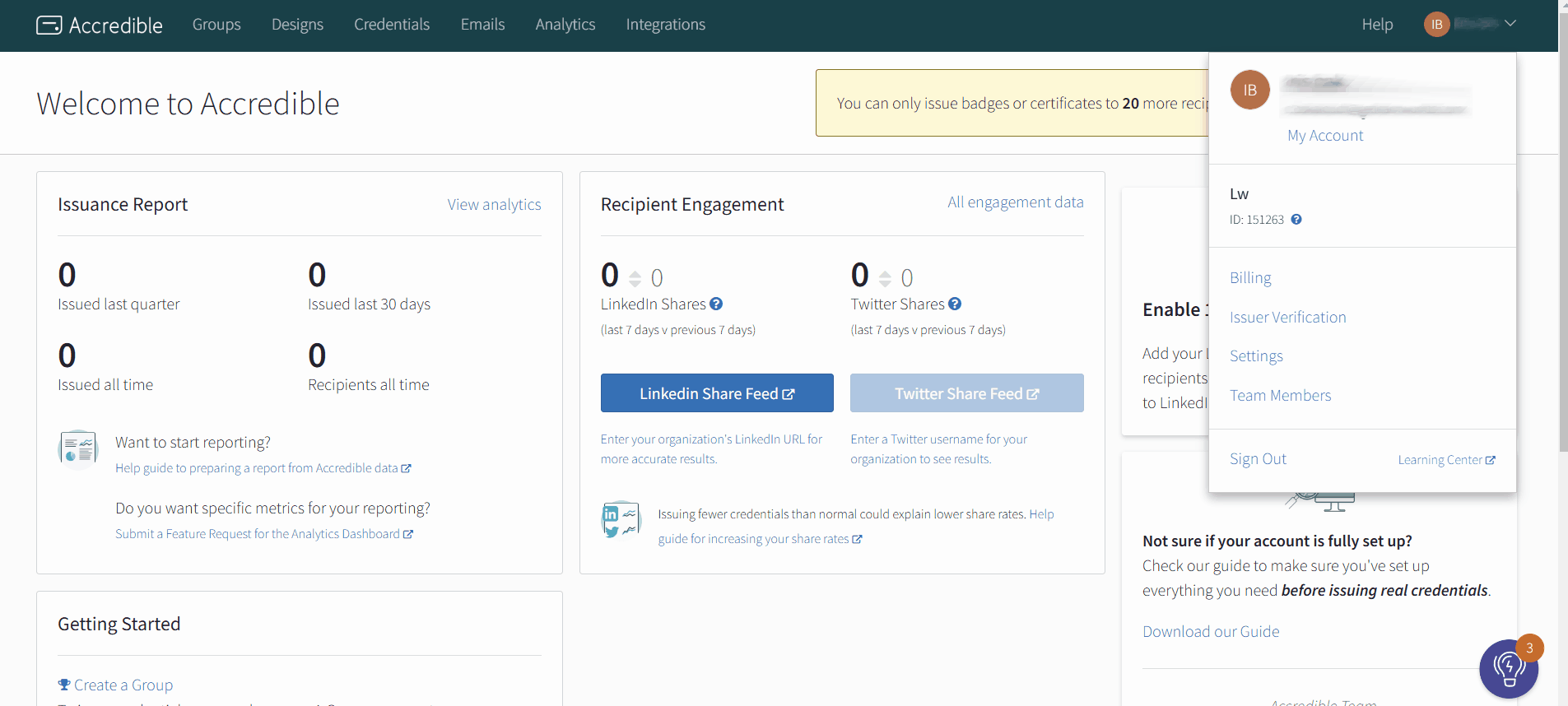Open Billing from account menu

click(x=1250, y=278)
